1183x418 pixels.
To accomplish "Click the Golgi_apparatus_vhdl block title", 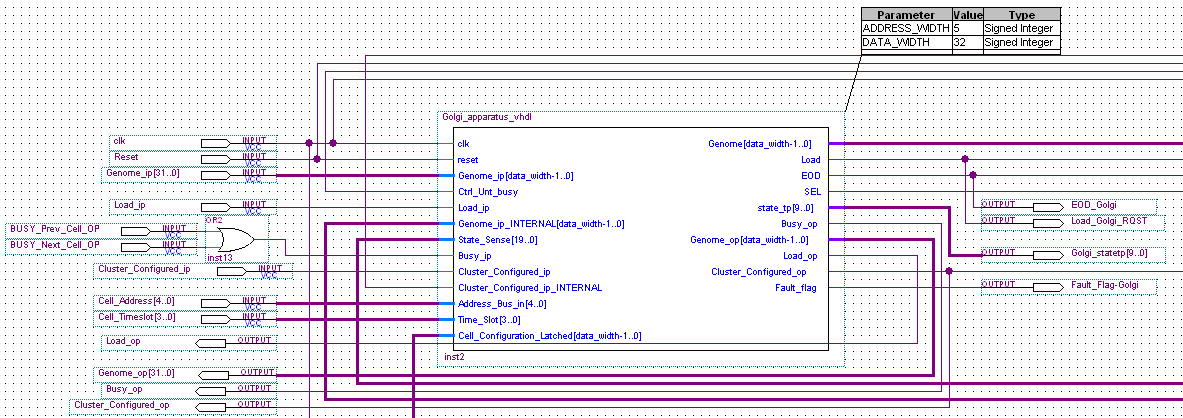I will tap(487, 117).
